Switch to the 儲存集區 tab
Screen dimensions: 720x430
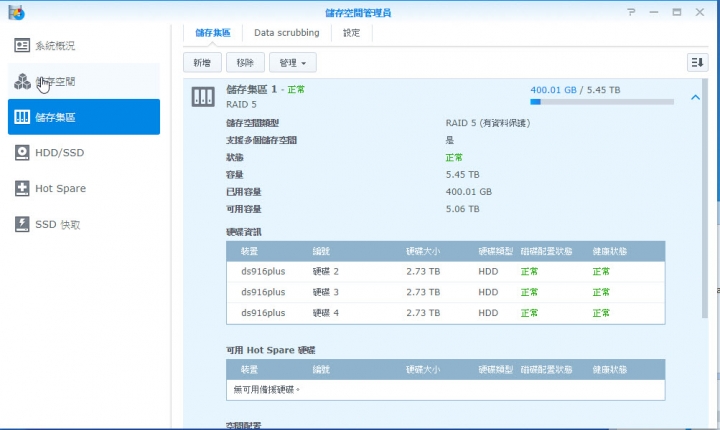tap(213, 33)
